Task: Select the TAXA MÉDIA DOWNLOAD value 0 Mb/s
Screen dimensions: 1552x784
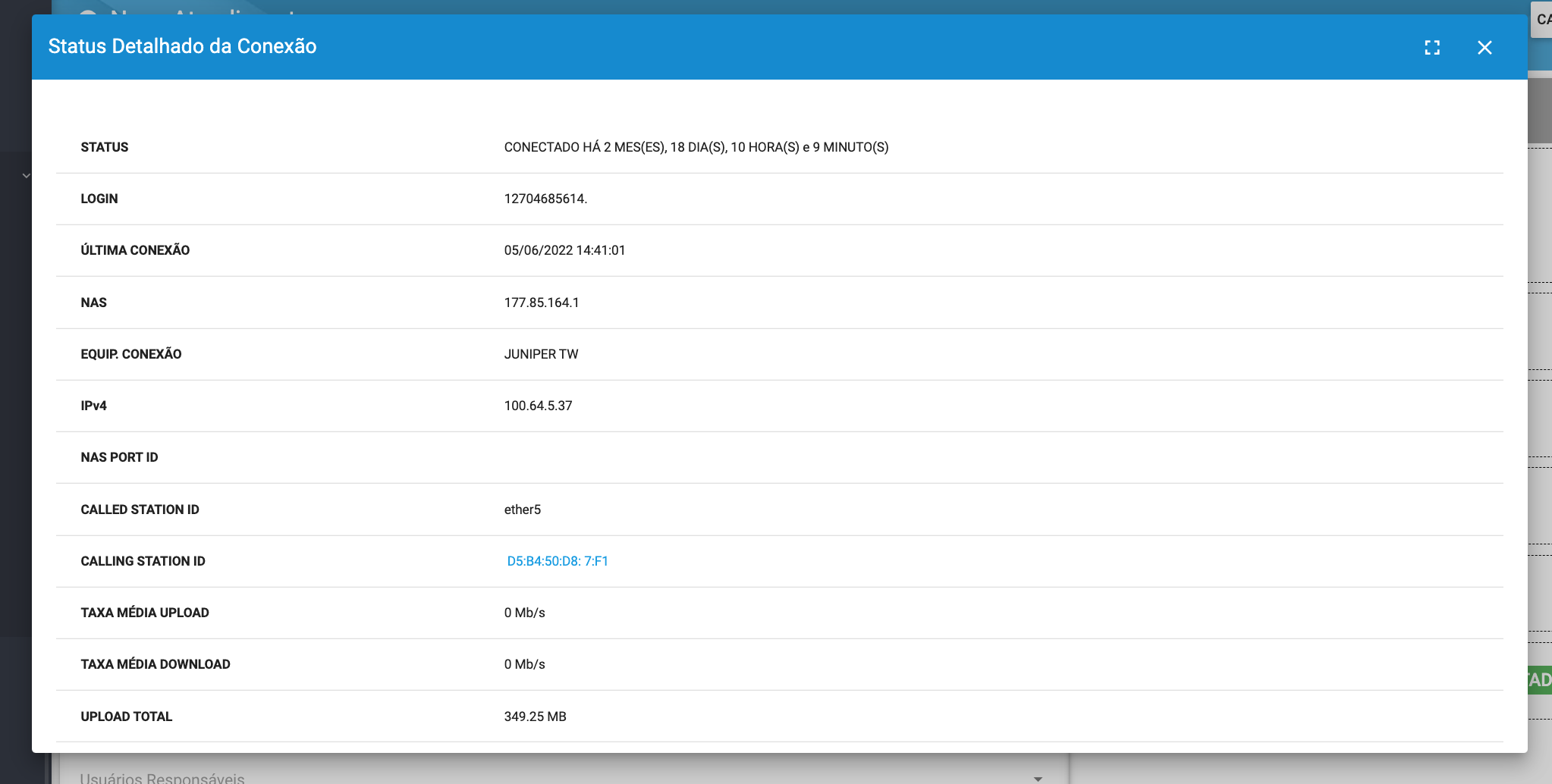Action: click(x=524, y=664)
